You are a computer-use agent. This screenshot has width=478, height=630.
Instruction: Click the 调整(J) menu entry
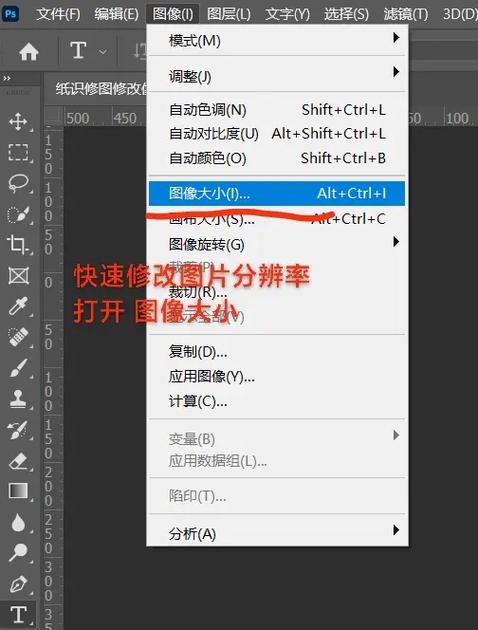pyautogui.click(x=277, y=76)
